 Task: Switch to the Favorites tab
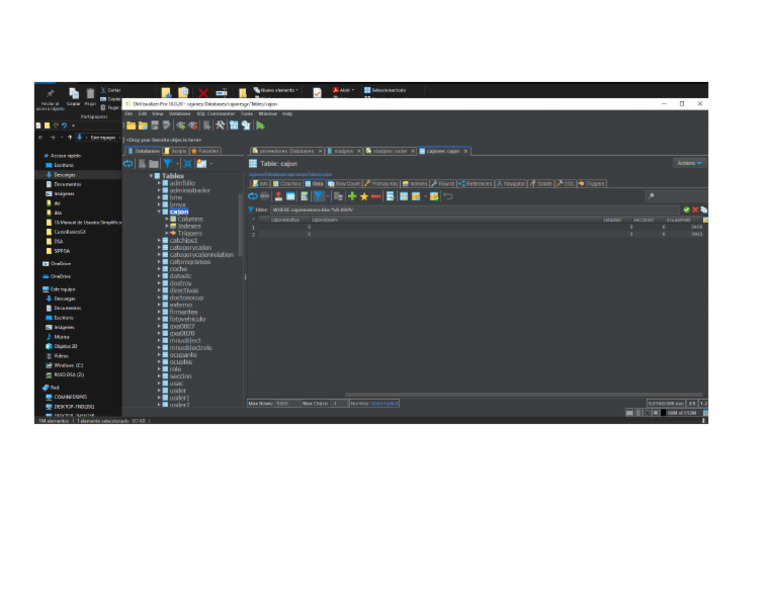(x=205, y=151)
